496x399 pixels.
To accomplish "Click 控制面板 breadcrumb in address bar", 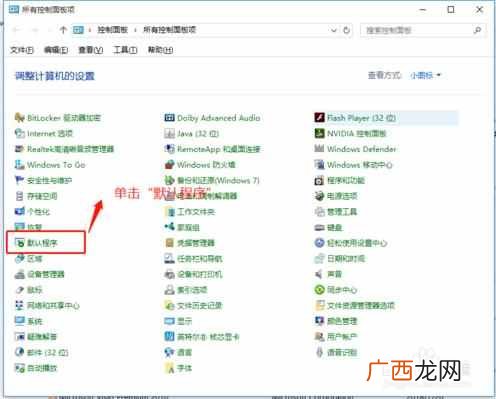I will pyautogui.click(x=112, y=30).
